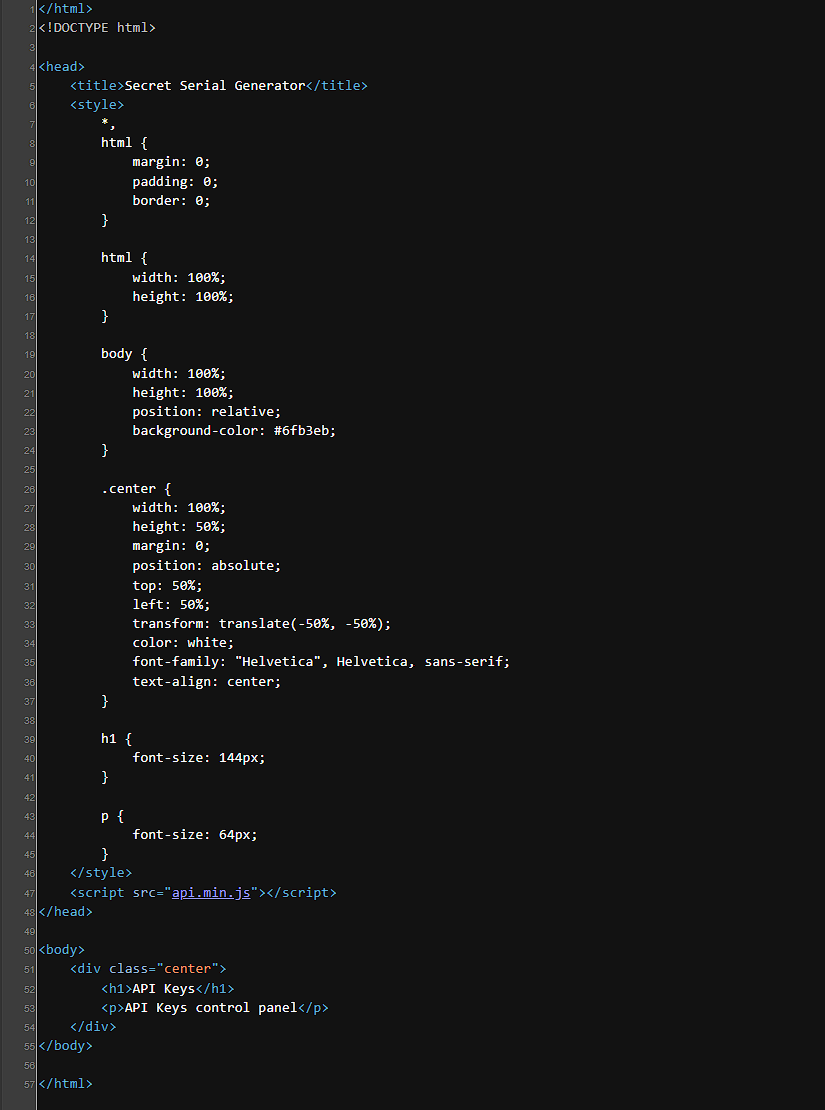Image resolution: width=825 pixels, height=1110 pixels.
Task: Click the border: 0 declaration
Action: point(171,201)
